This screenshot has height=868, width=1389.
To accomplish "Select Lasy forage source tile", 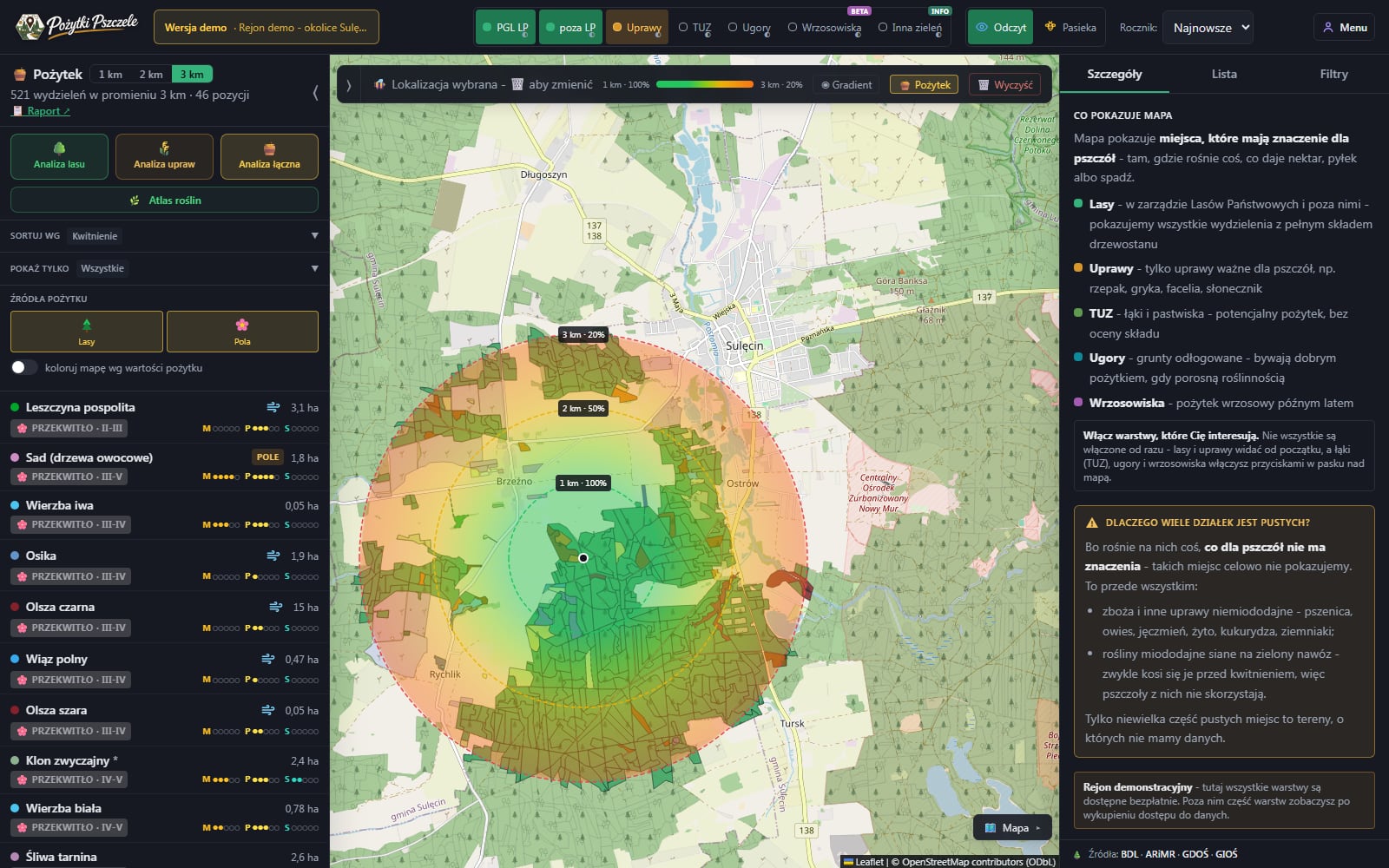I will (x=87, y=332).
